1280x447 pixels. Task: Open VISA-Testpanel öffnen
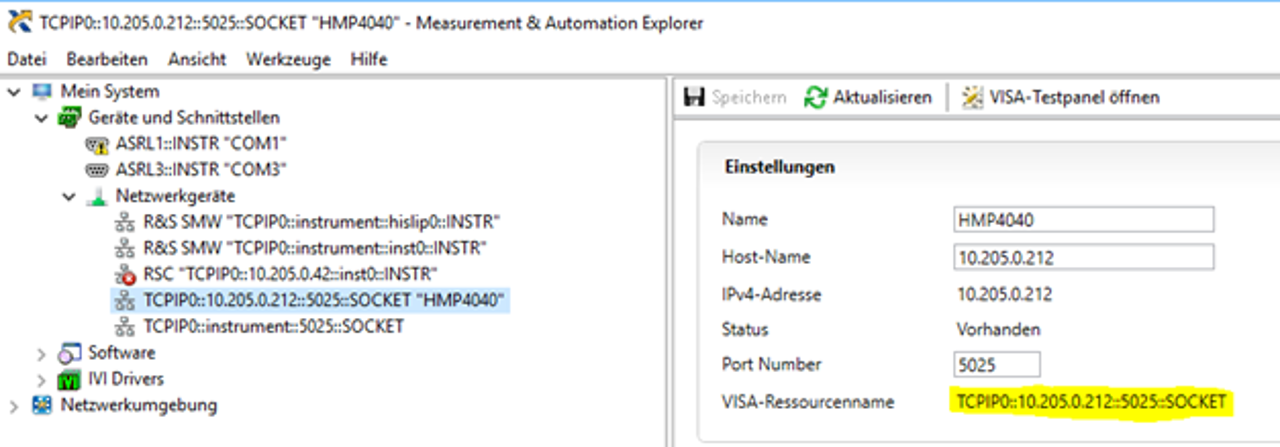(1074, 97)
